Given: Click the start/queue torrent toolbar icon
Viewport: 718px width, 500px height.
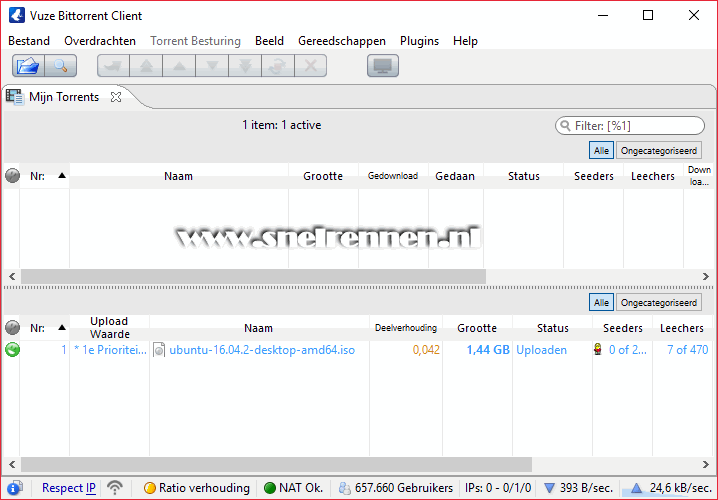Looking at the screenshot, I should point(113,66).
